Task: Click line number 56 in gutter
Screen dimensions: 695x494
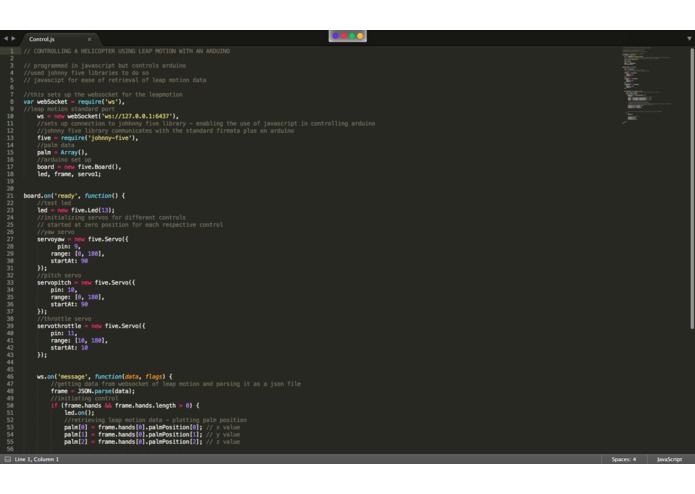Action: (10, 449)
